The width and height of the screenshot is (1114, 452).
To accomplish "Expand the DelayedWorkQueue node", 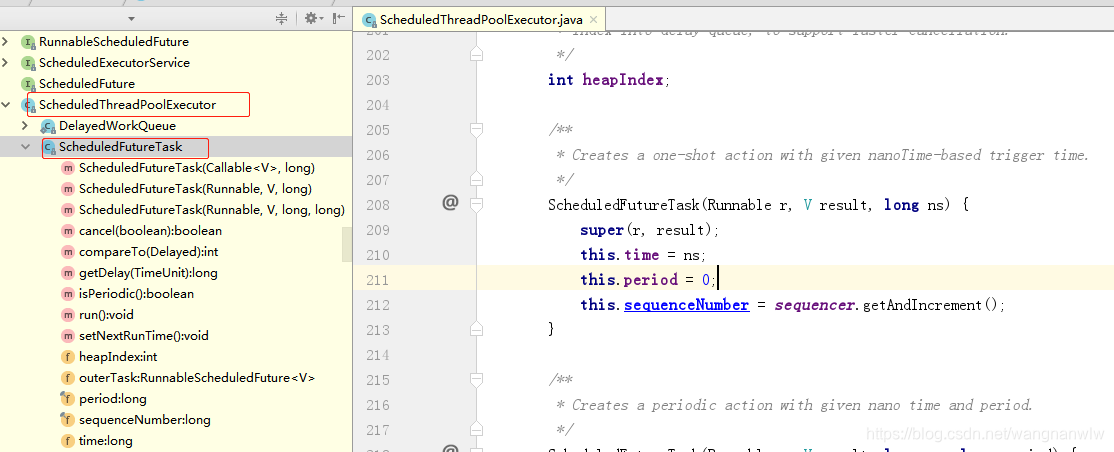I will pyautogui.click(x=26, y=126).
